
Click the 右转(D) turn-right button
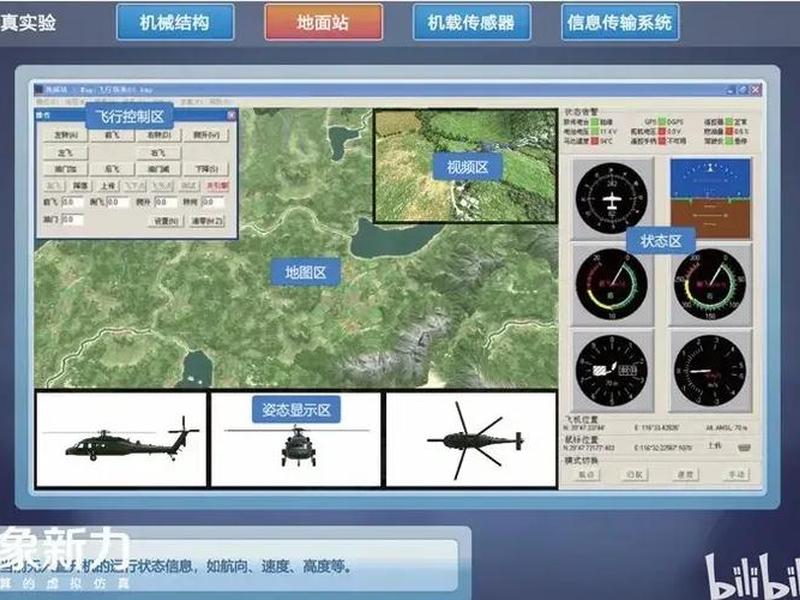(x=158, y=135)
